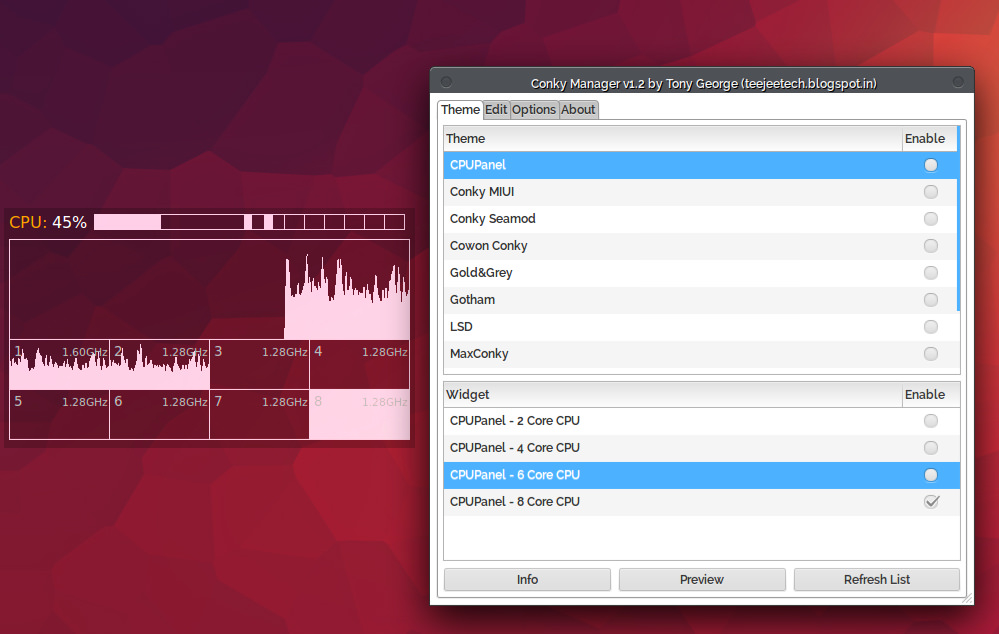Screen dimensions: 999x634
Task: Open the About tab
Action: 578,110
